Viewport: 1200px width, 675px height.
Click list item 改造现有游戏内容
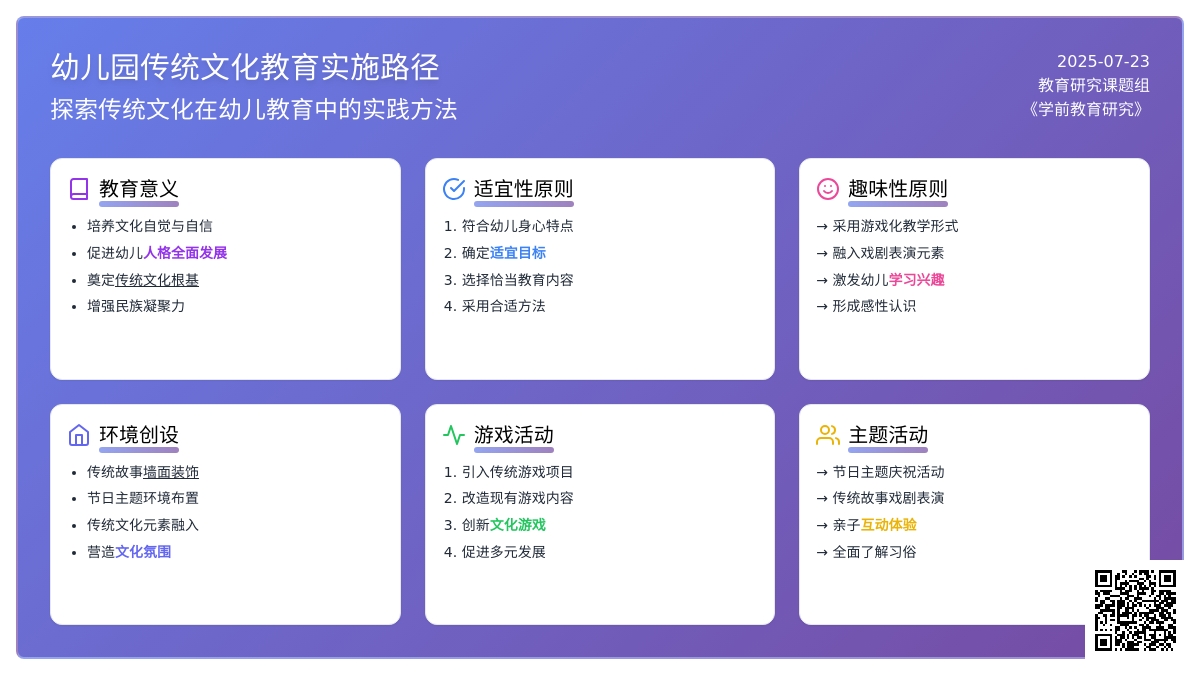tap(518, 498)
